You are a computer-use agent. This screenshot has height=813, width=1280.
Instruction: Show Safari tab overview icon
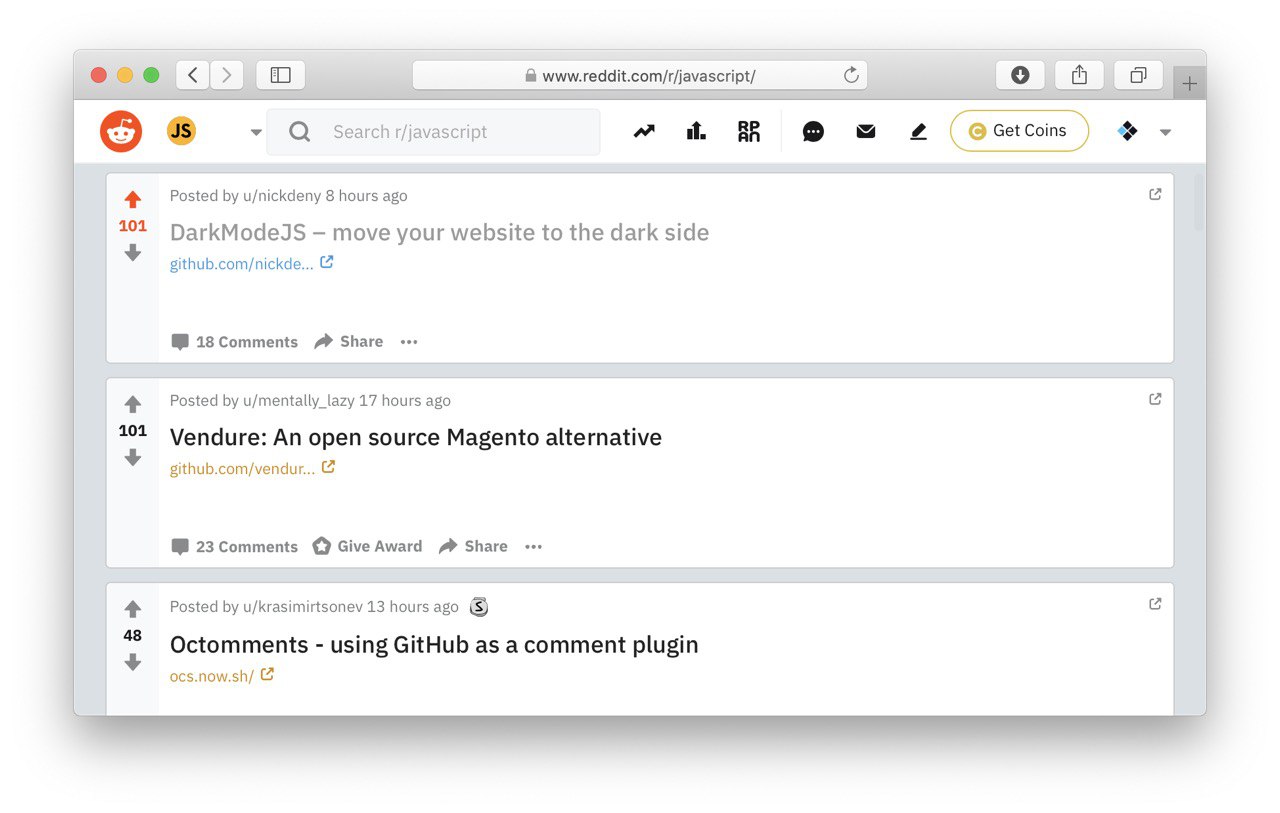coord(1138,75)
